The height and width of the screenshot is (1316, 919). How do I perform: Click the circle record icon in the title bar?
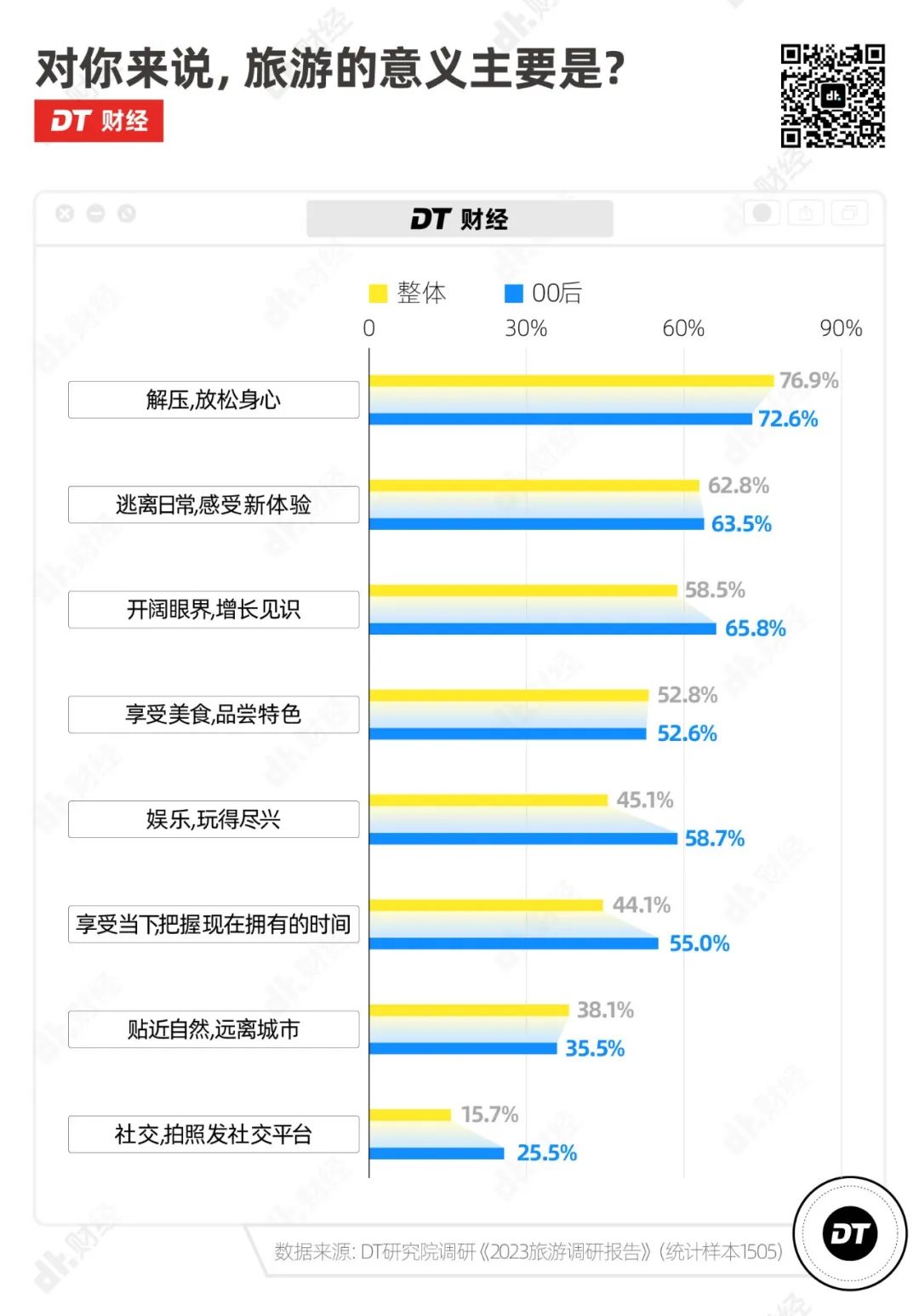pyautogui.click(x=762, y=213)
